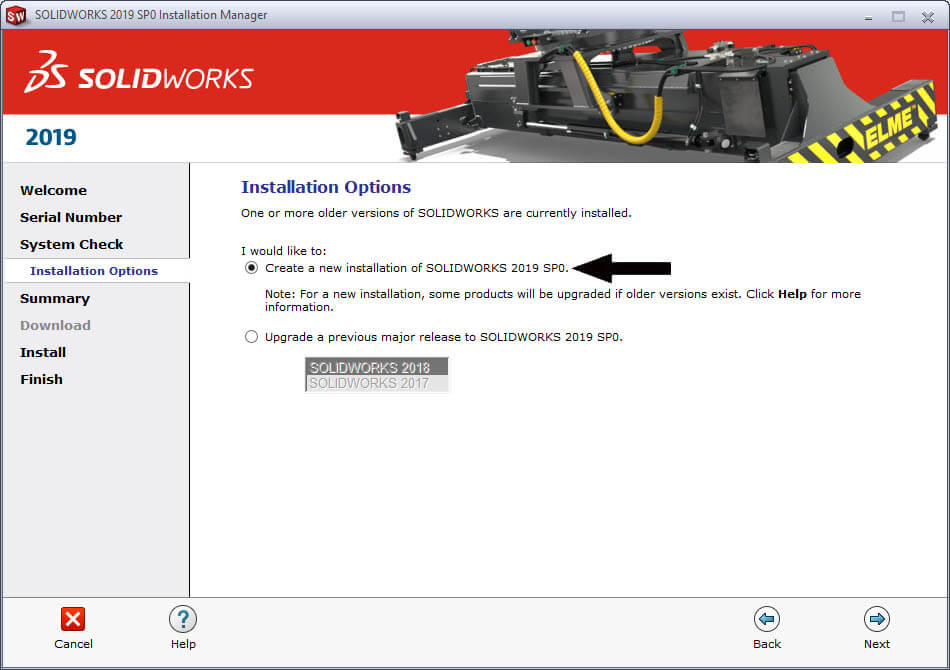Open Help using the question mark icon
The height and width of the screenshot is (670, 950).
coord(183,619)
